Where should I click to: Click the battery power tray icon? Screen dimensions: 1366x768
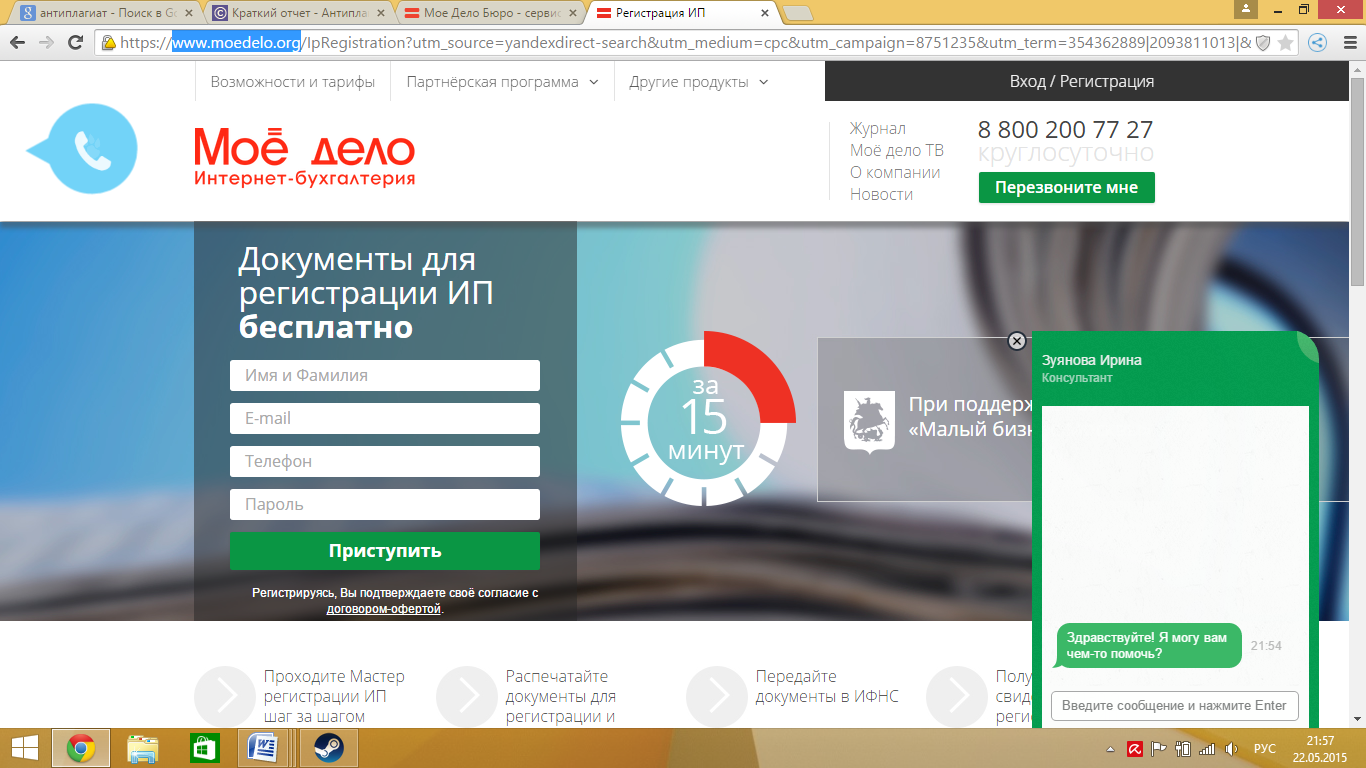pyautogui.click(x=1183, y=748)
